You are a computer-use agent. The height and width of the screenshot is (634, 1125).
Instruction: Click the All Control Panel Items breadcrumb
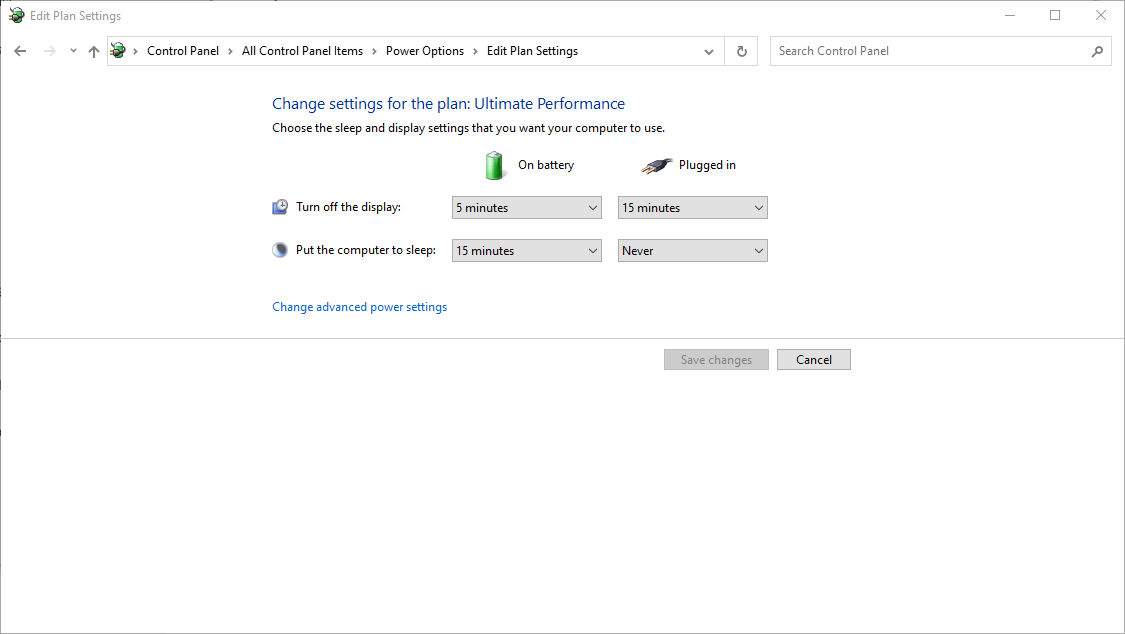tap(302, 51)
